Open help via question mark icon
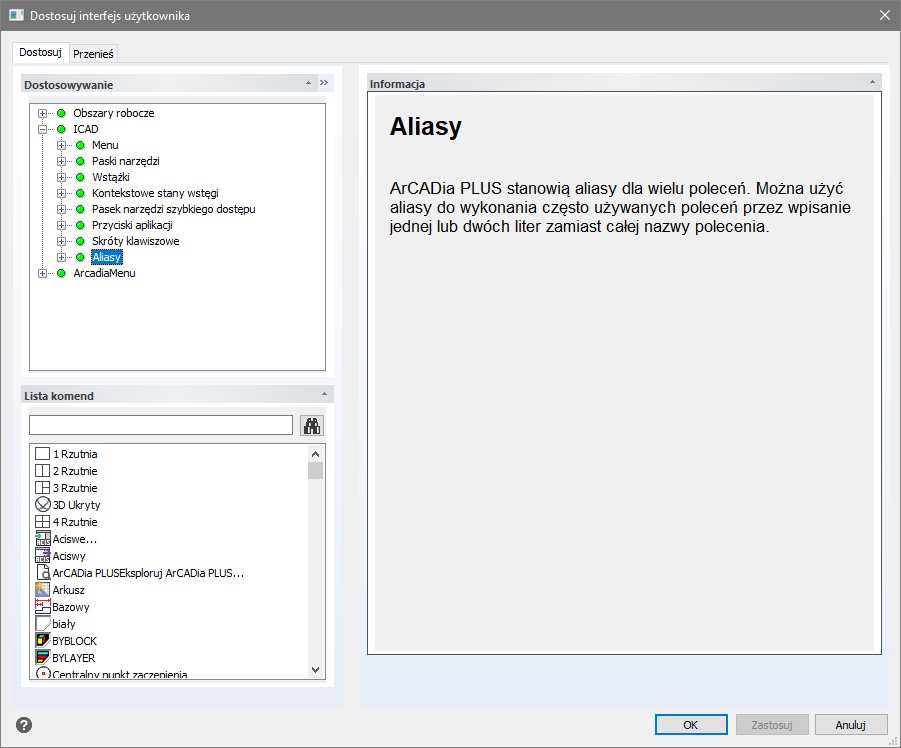 click(24, 725)
